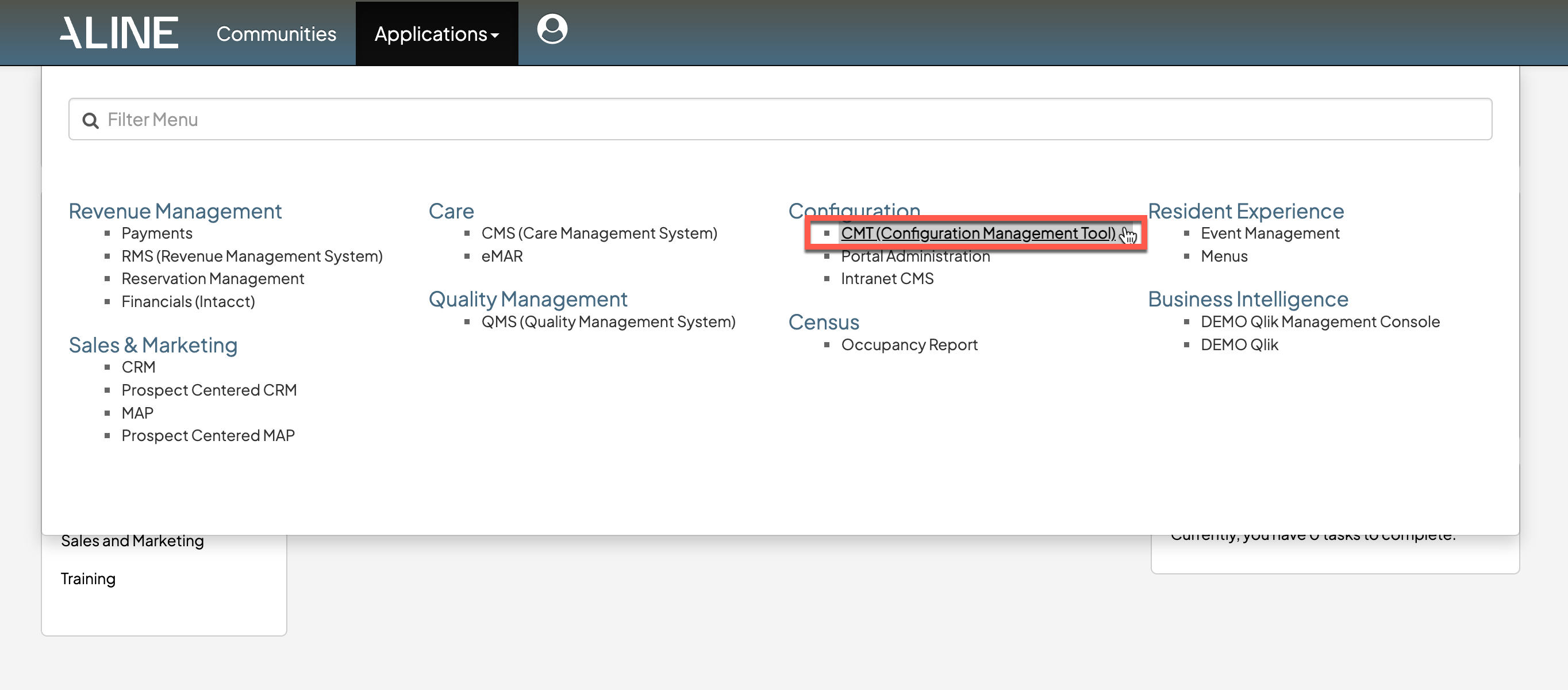1568x690 pixels.
Task: Select Training in the sidebar
Action: click(89, 578)
